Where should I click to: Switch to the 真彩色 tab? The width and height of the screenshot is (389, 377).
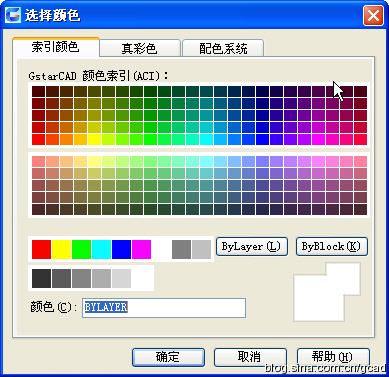[140, 48]
